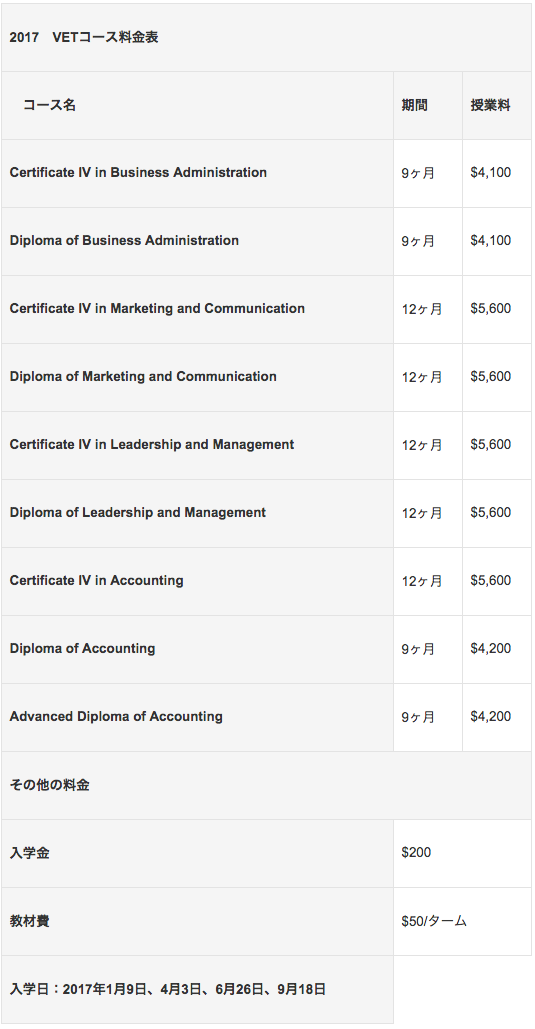Click the 2017 VETコース料金表 table title

[x=84, y=37]
